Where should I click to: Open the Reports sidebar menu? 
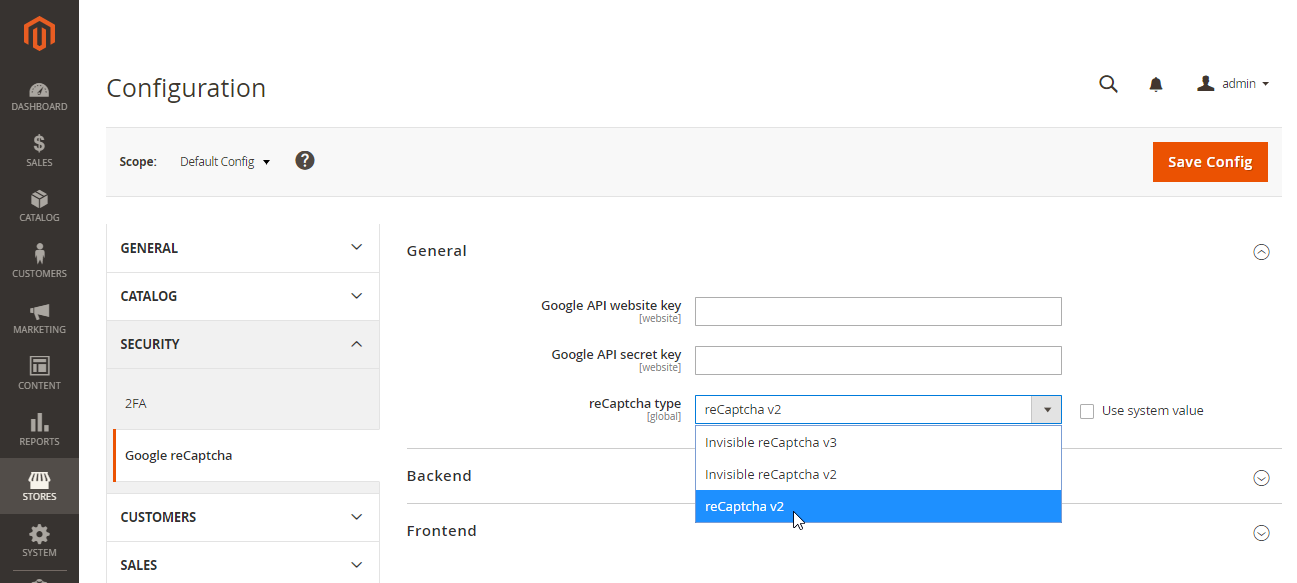click(39, 430)
